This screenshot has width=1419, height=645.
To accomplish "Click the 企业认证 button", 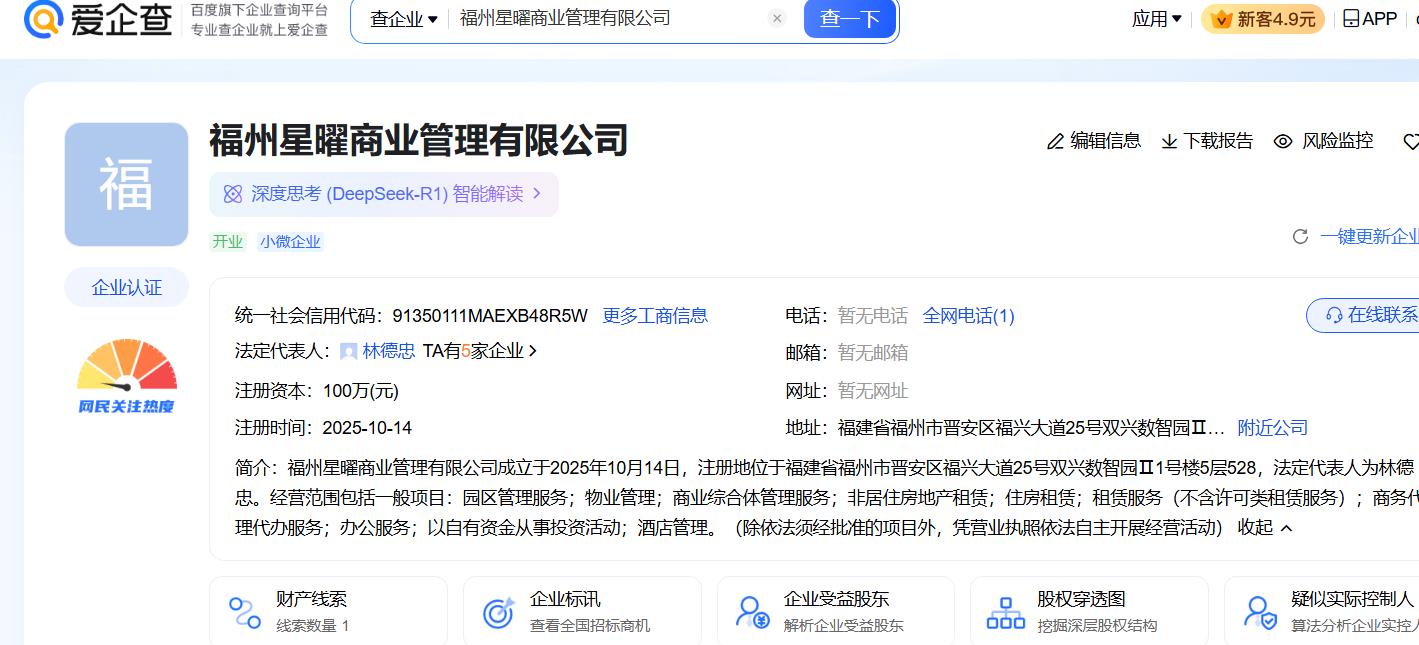I will pos(127,288).
